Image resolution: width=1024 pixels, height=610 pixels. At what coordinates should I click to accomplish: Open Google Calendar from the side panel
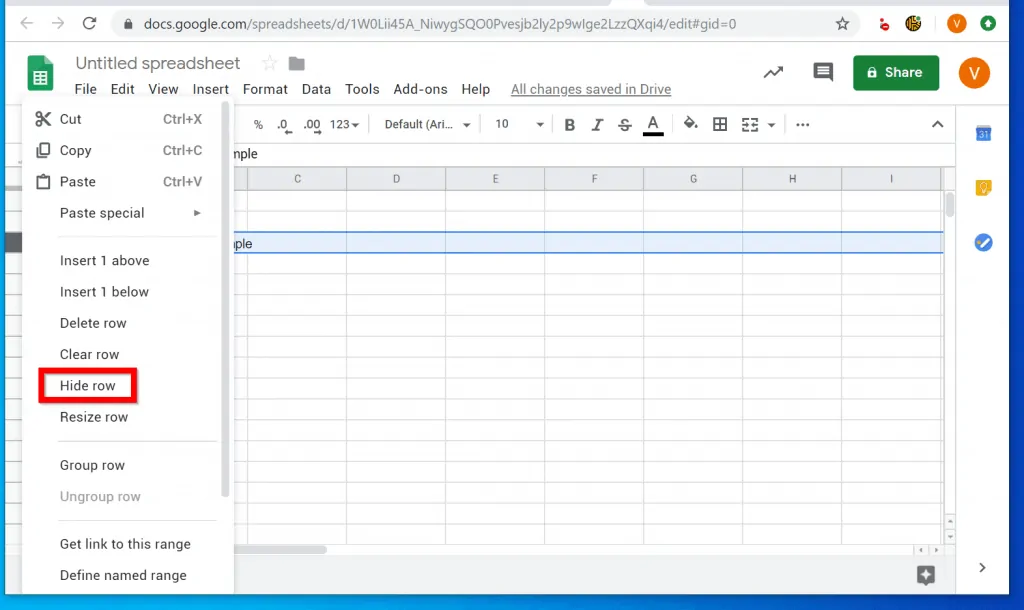coord(983,133)
